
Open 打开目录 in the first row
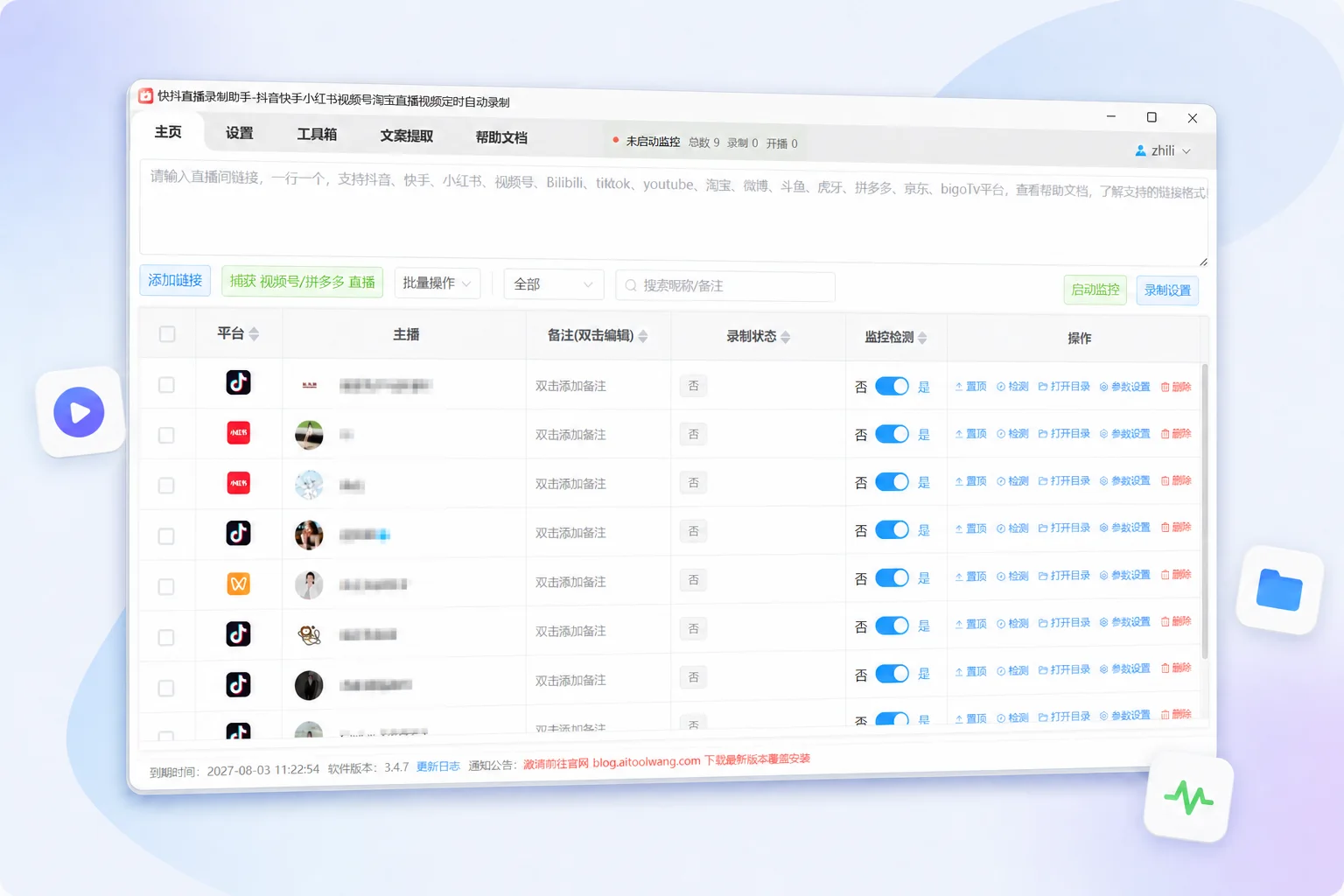tap(1064, 387)
